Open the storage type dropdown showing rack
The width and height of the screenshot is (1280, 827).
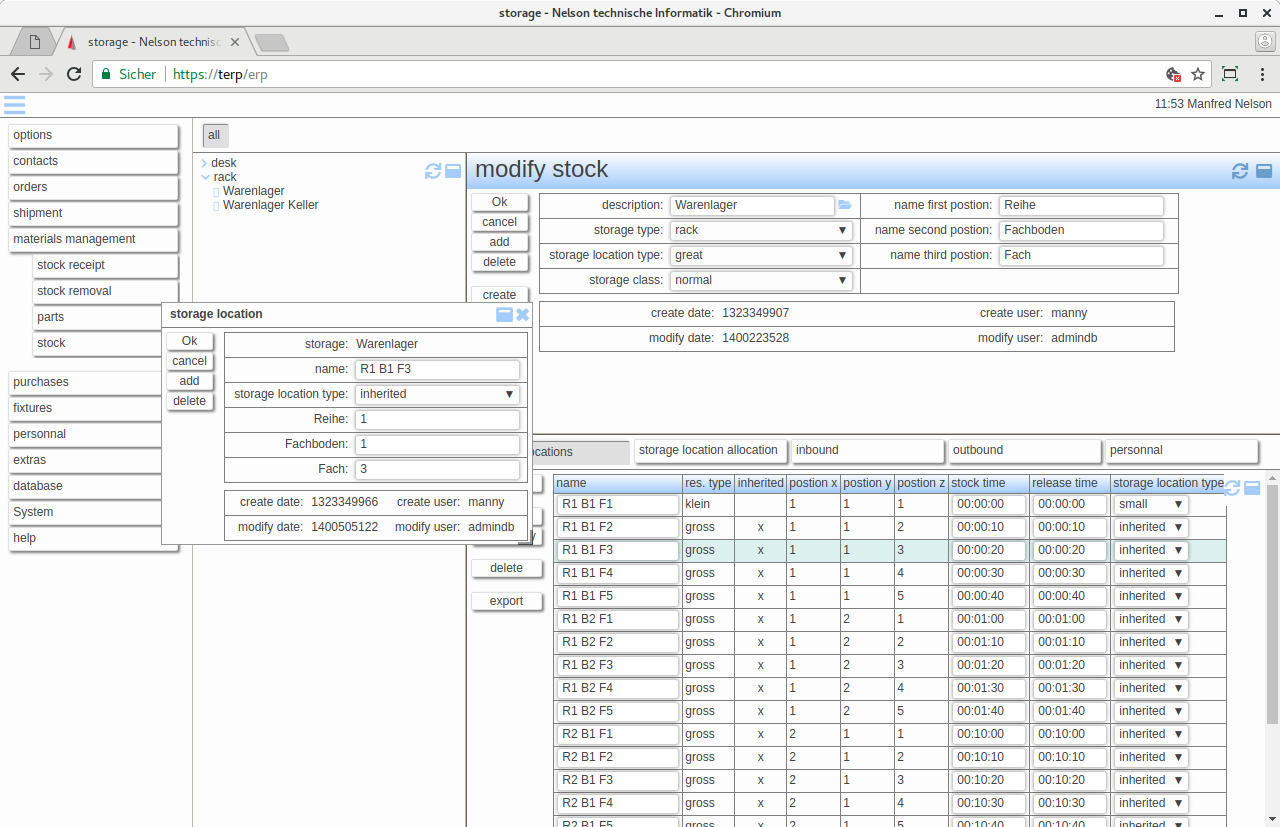tap(843, 230)
